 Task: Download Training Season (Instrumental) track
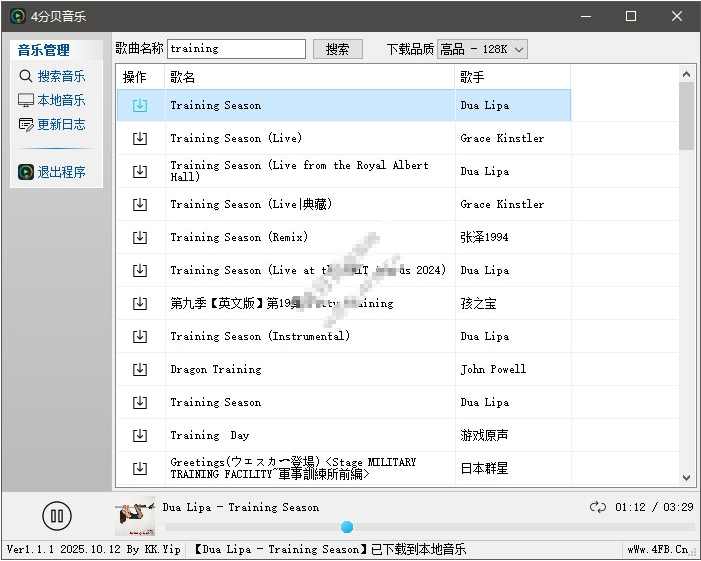(x=140, y=336)
